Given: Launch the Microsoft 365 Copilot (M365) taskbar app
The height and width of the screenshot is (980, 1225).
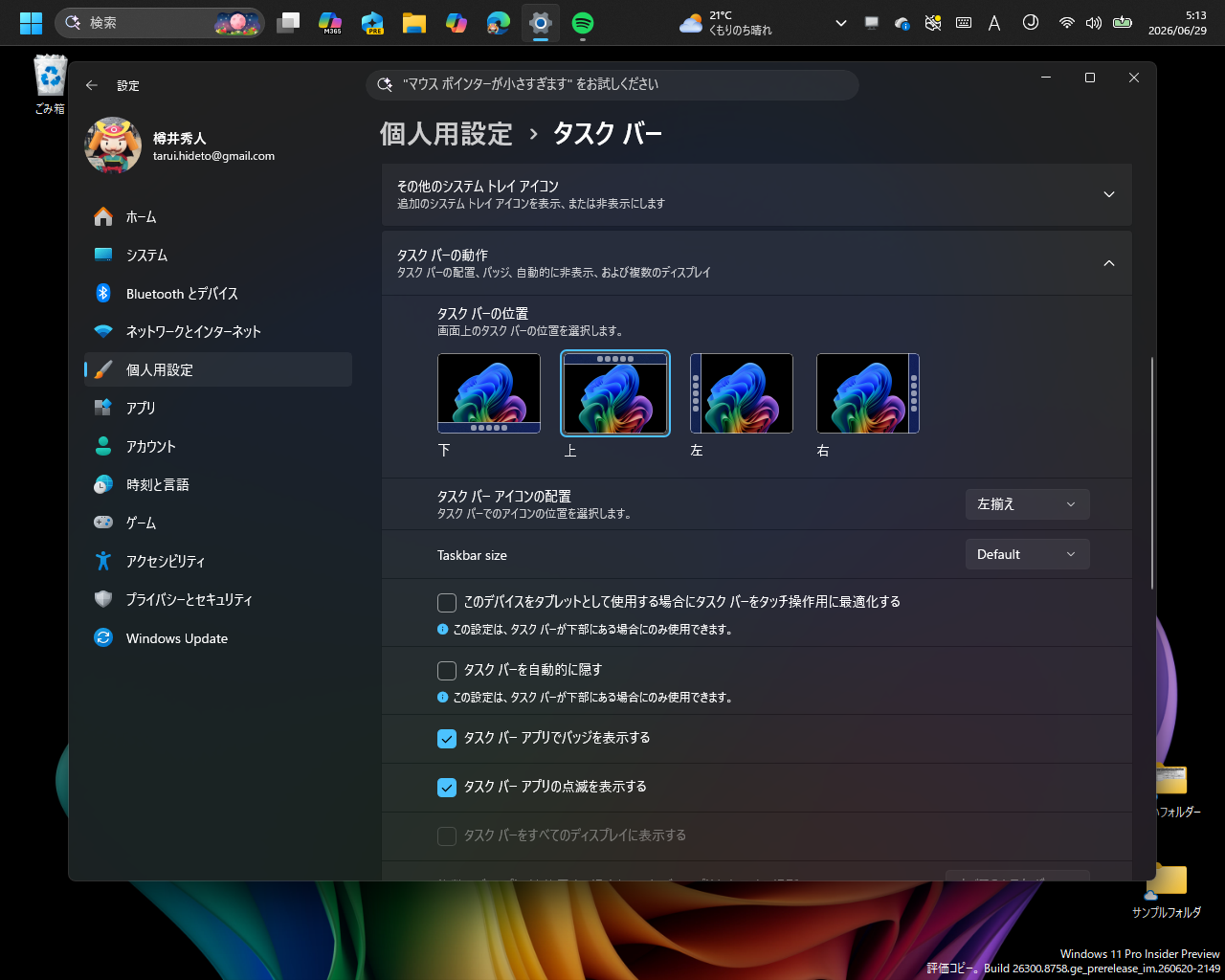Looking at the screenshot, I should click(x=330, y=23).
